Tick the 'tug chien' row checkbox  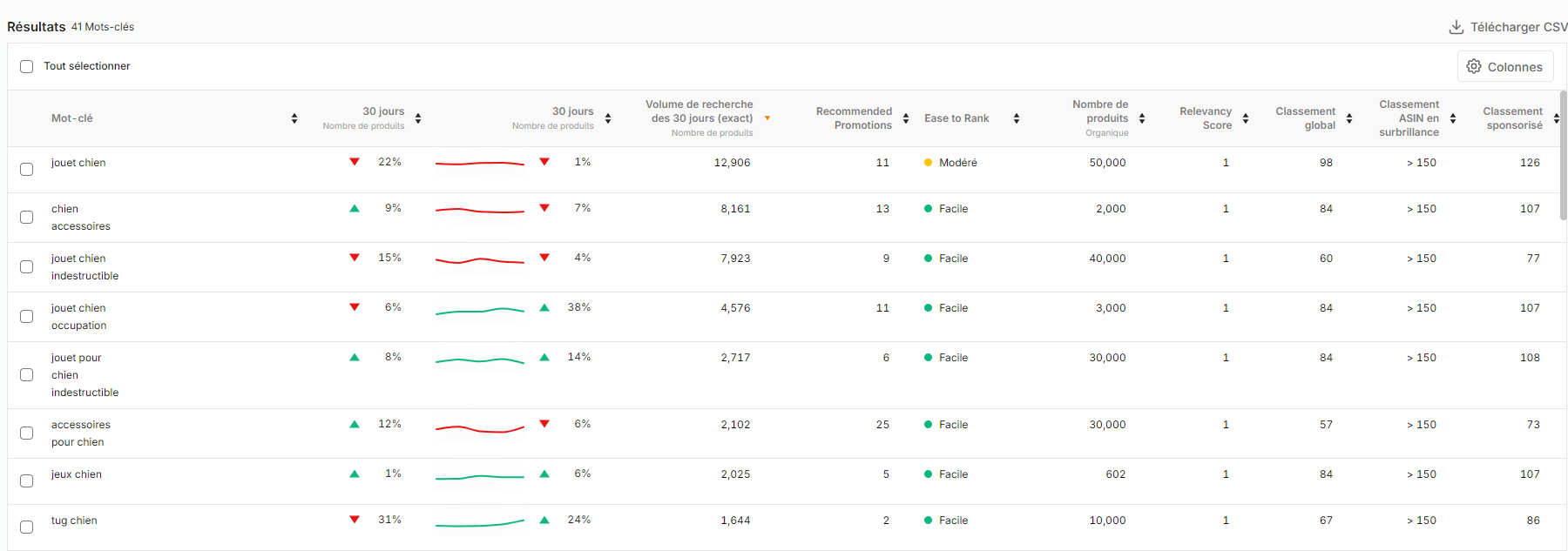27,527
